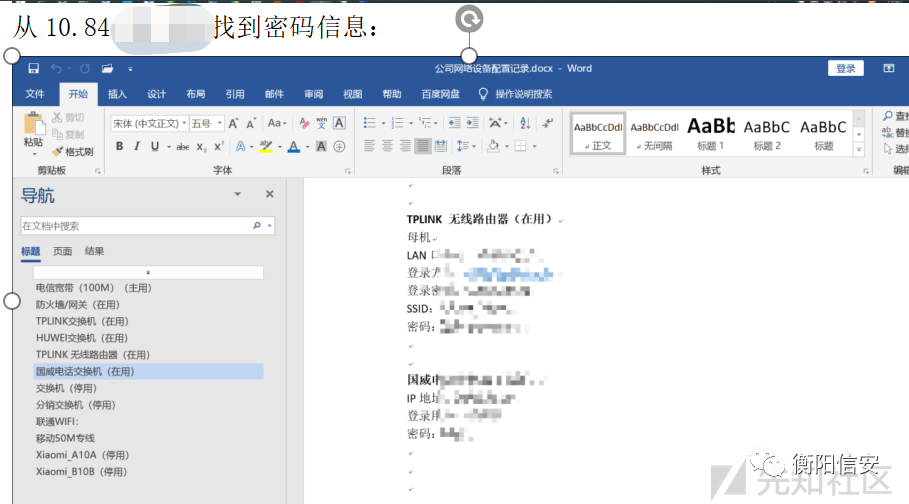Viewport: 909px width, 504px height.
Task: Show or hide paragraph marks
Action: click(547, 123)
